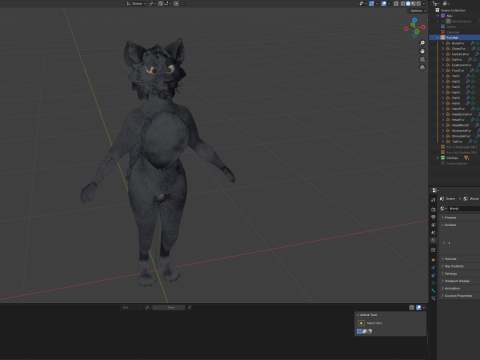Expand the Preview panel
The height and width of the screenshot is (360, 480).
click(460, 218)
